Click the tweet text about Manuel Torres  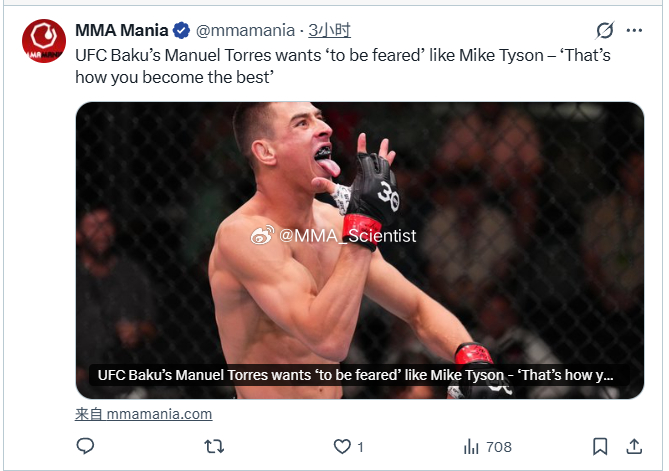pyautogui.click(x=343, y=66)
